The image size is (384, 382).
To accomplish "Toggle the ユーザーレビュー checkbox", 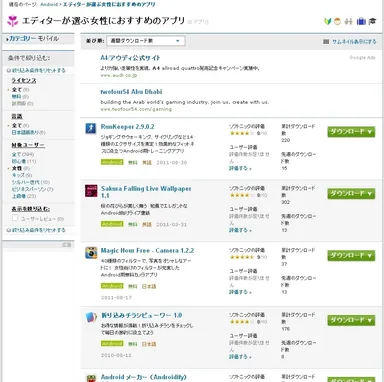I will pos(15,218).
